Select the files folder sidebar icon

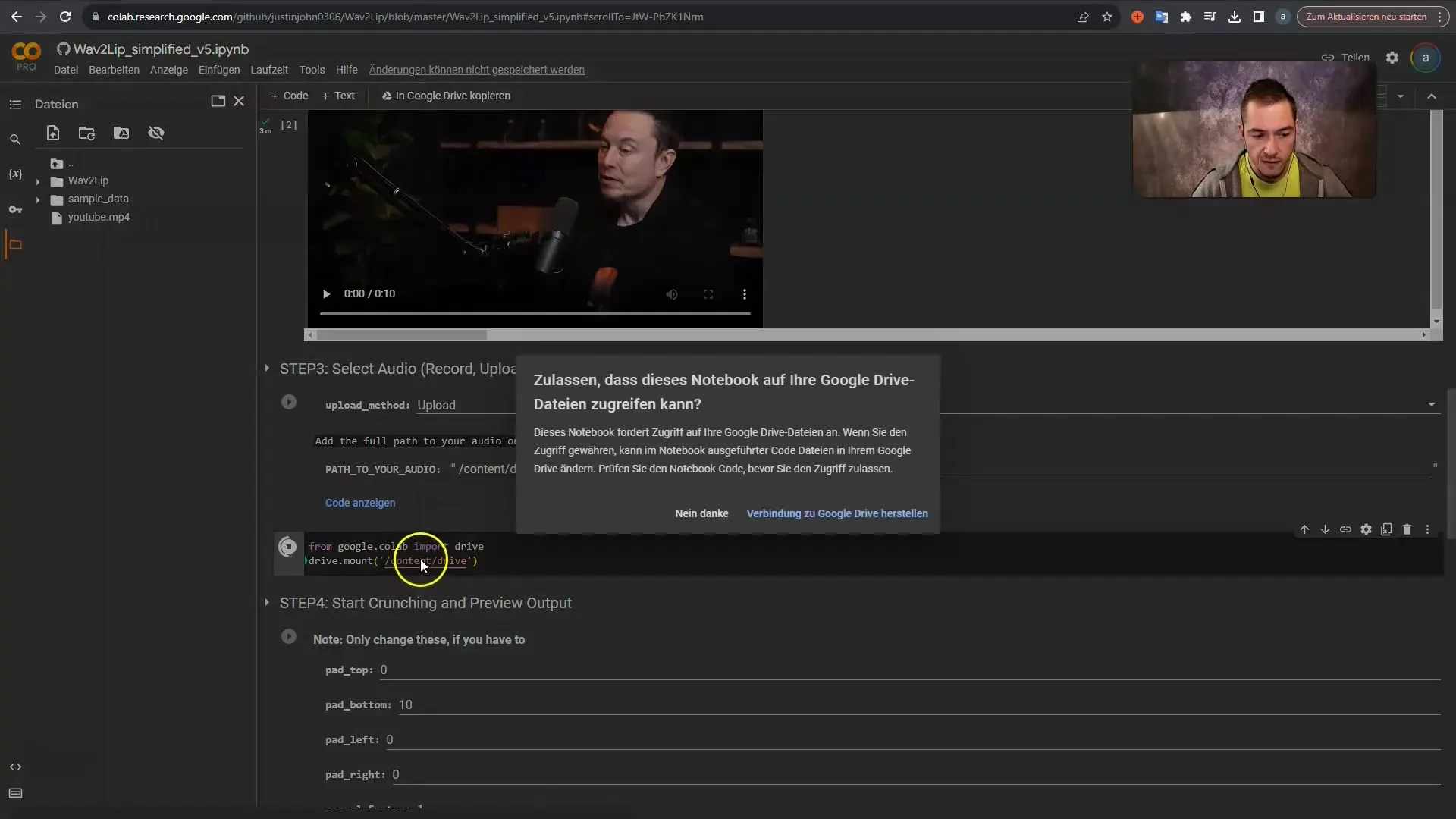click(x=15, y=244)
